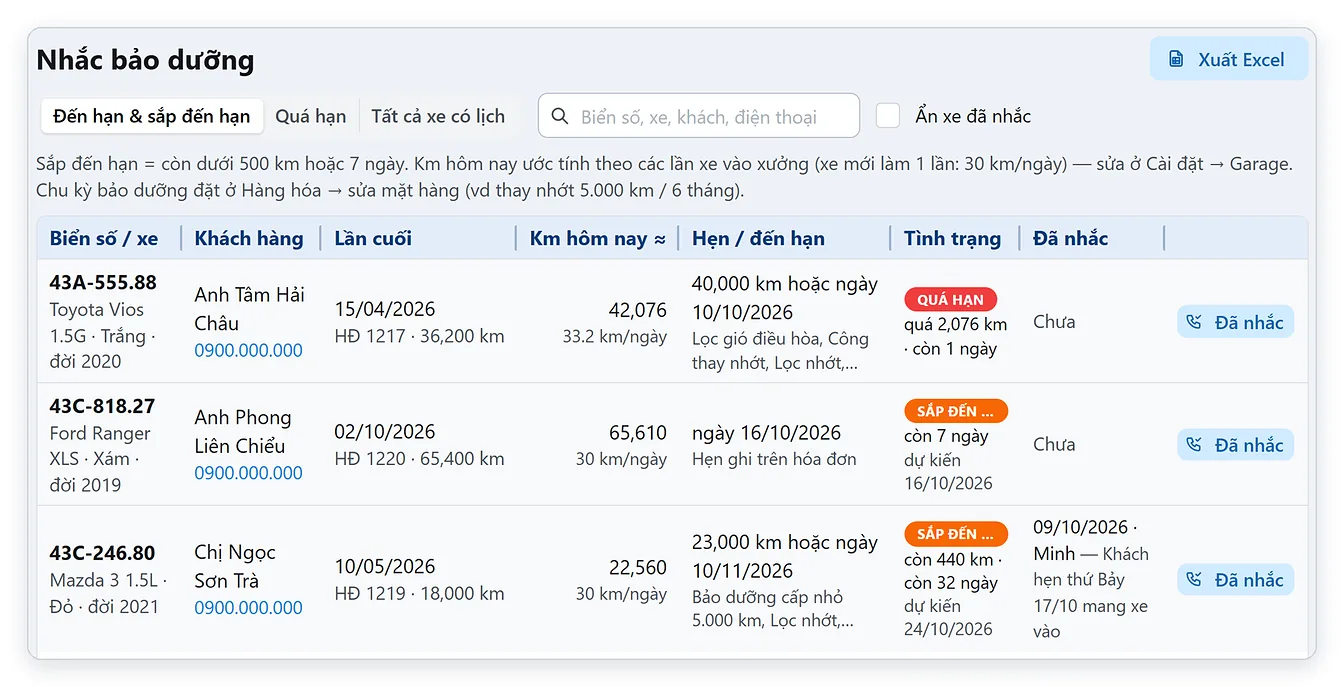Toggle the Ẩn xe đã nhắc checkbox

tap(888, 116)
